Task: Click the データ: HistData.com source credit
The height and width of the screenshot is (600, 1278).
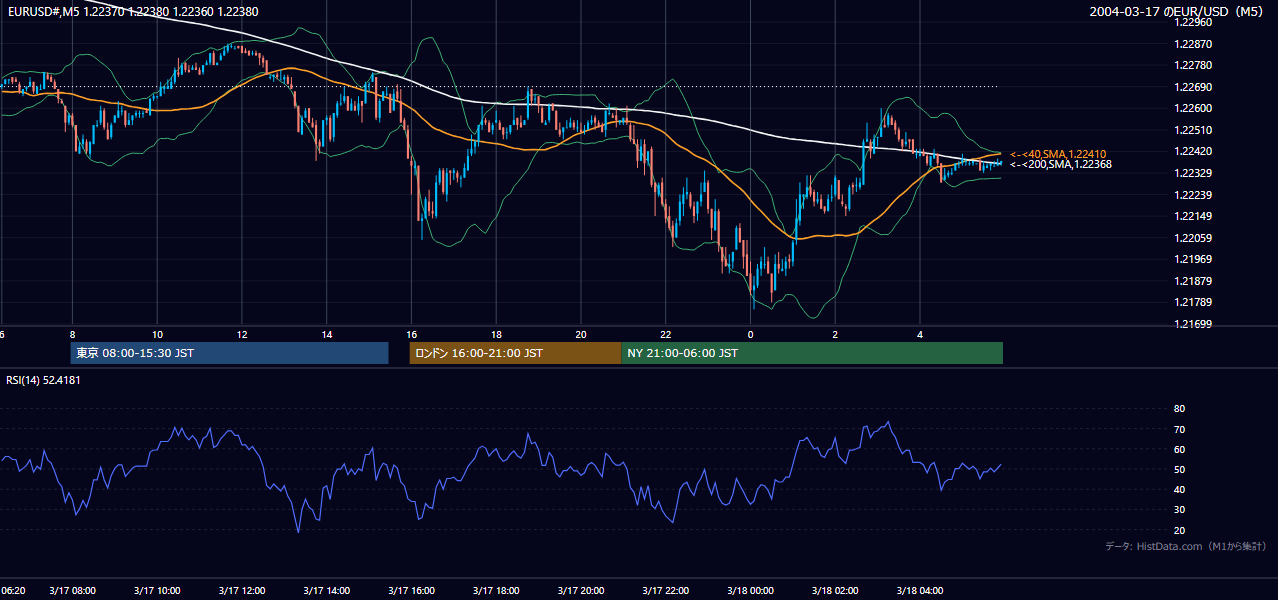Action: (1185, 546)
